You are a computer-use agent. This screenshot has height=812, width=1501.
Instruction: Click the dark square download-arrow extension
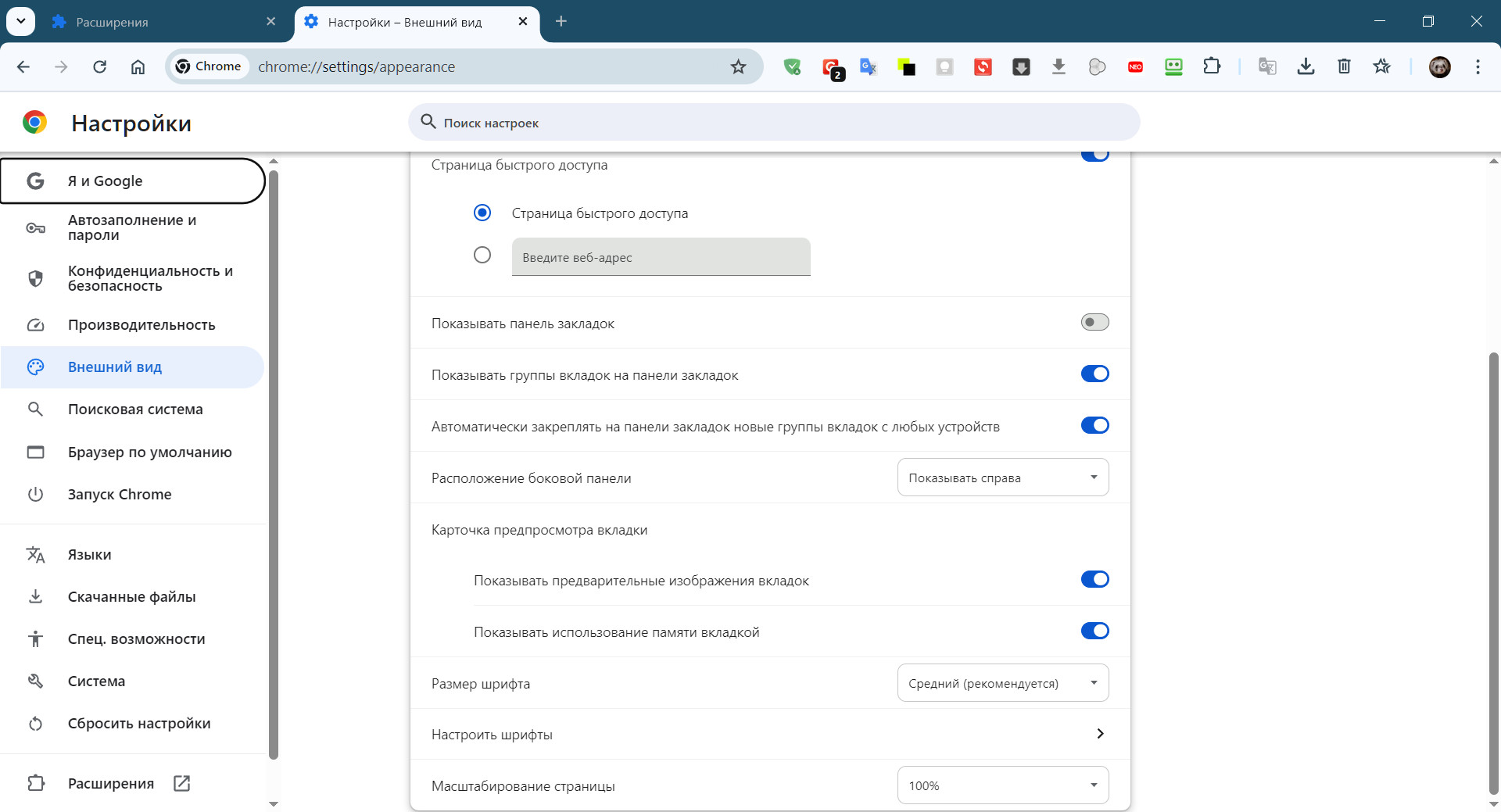coord(1022,67)
